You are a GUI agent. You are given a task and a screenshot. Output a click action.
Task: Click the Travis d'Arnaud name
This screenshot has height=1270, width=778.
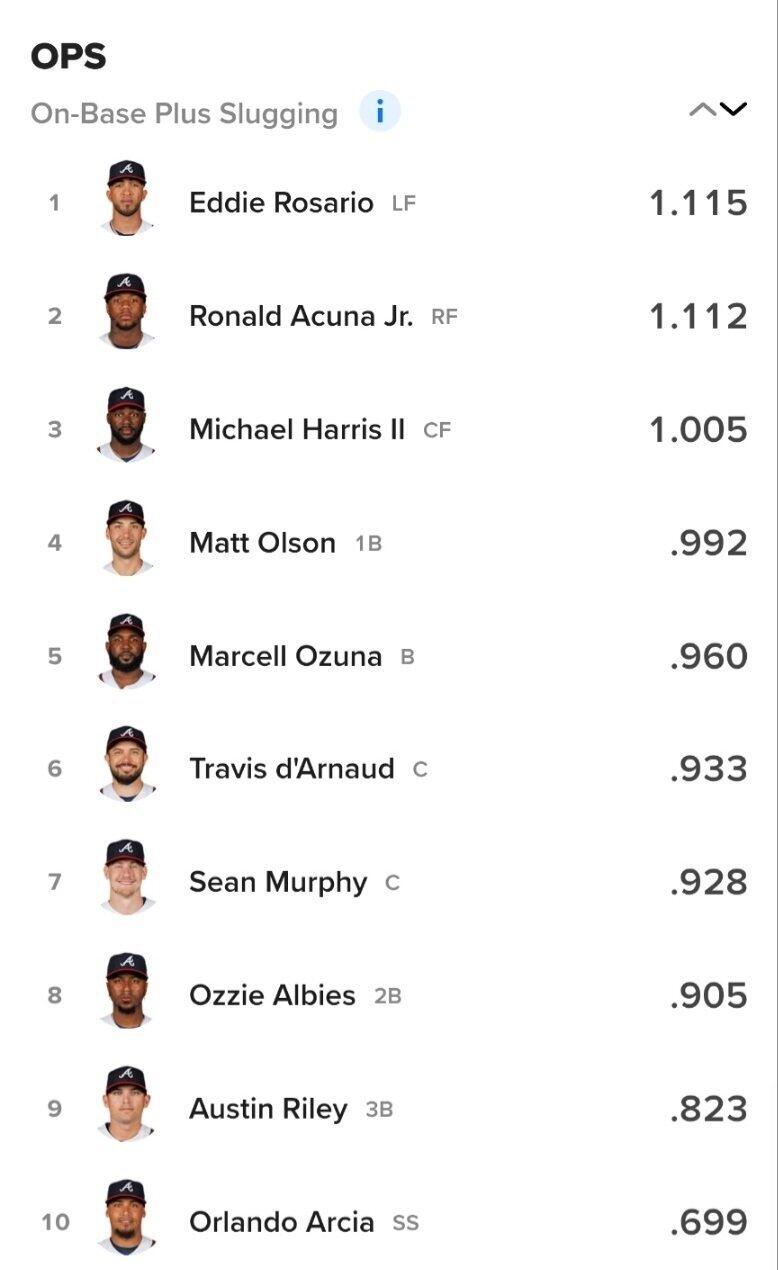291,769
